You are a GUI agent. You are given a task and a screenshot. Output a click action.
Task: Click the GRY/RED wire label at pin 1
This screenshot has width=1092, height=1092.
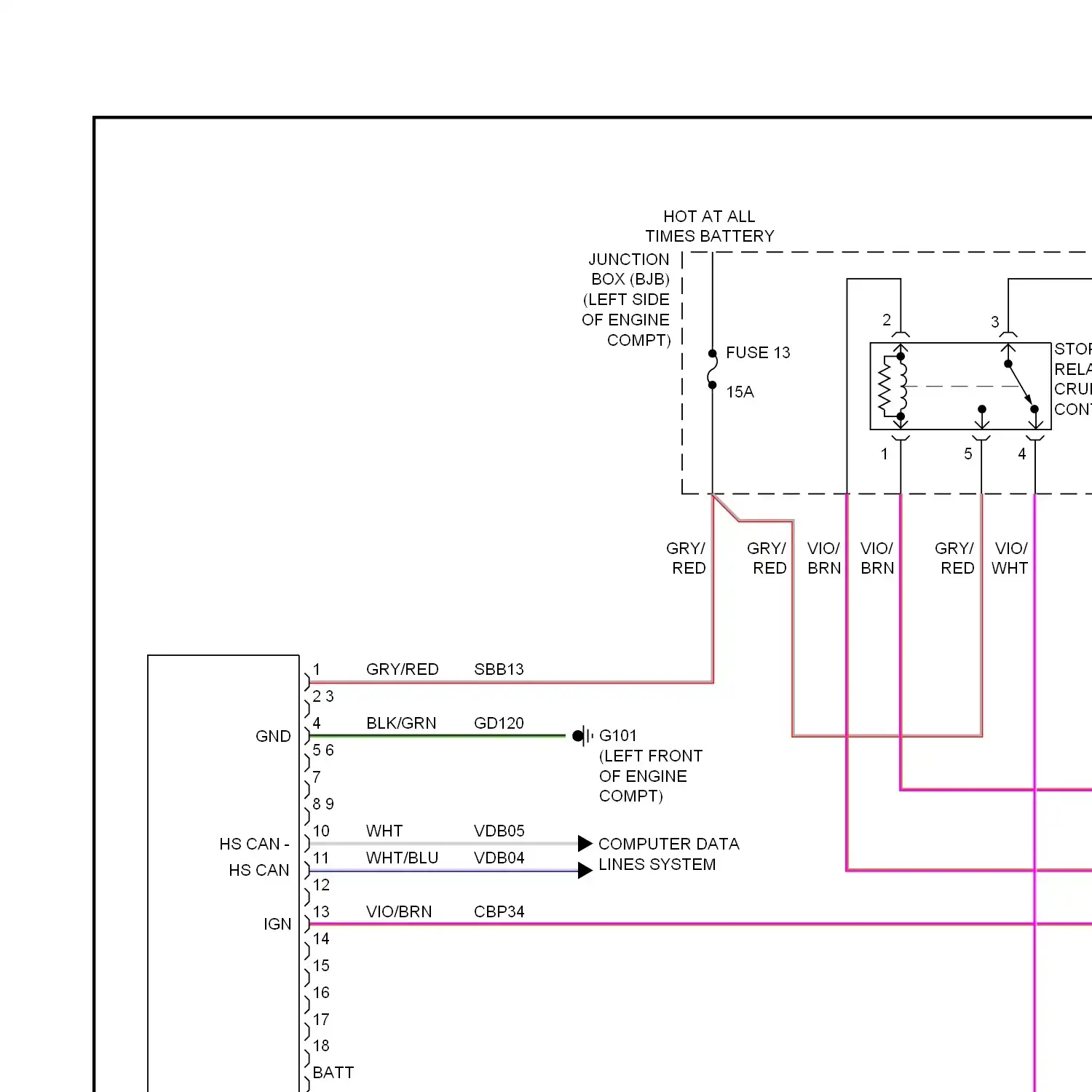pos(402,669)
